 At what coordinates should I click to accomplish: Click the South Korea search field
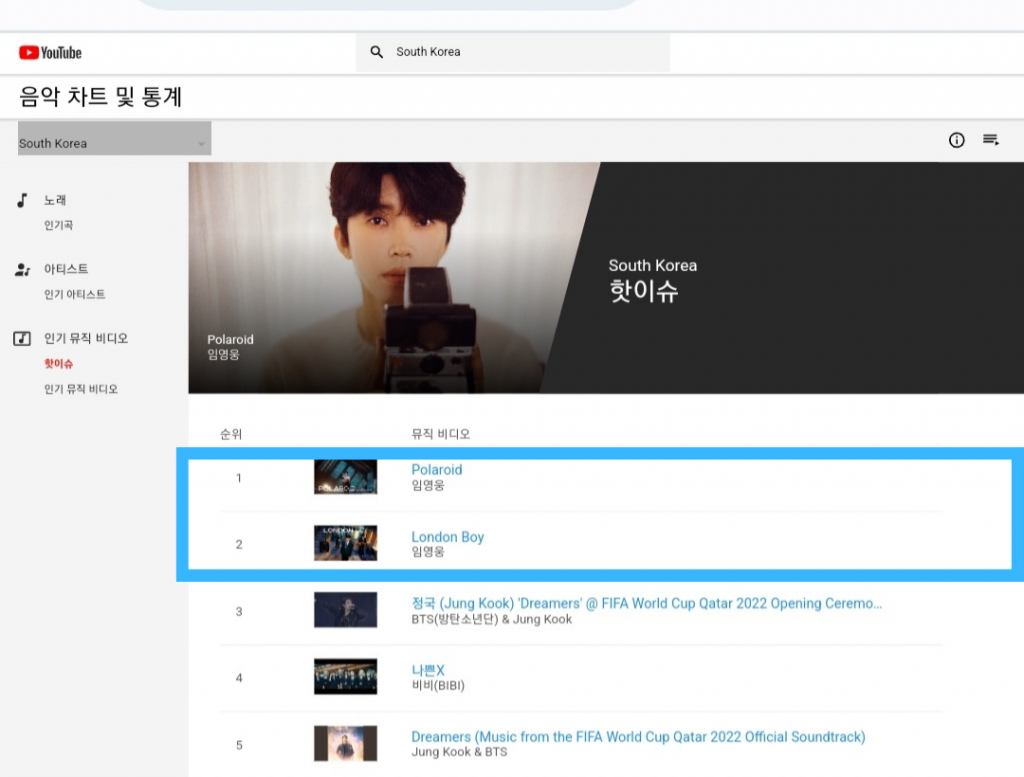pos(513,52)
